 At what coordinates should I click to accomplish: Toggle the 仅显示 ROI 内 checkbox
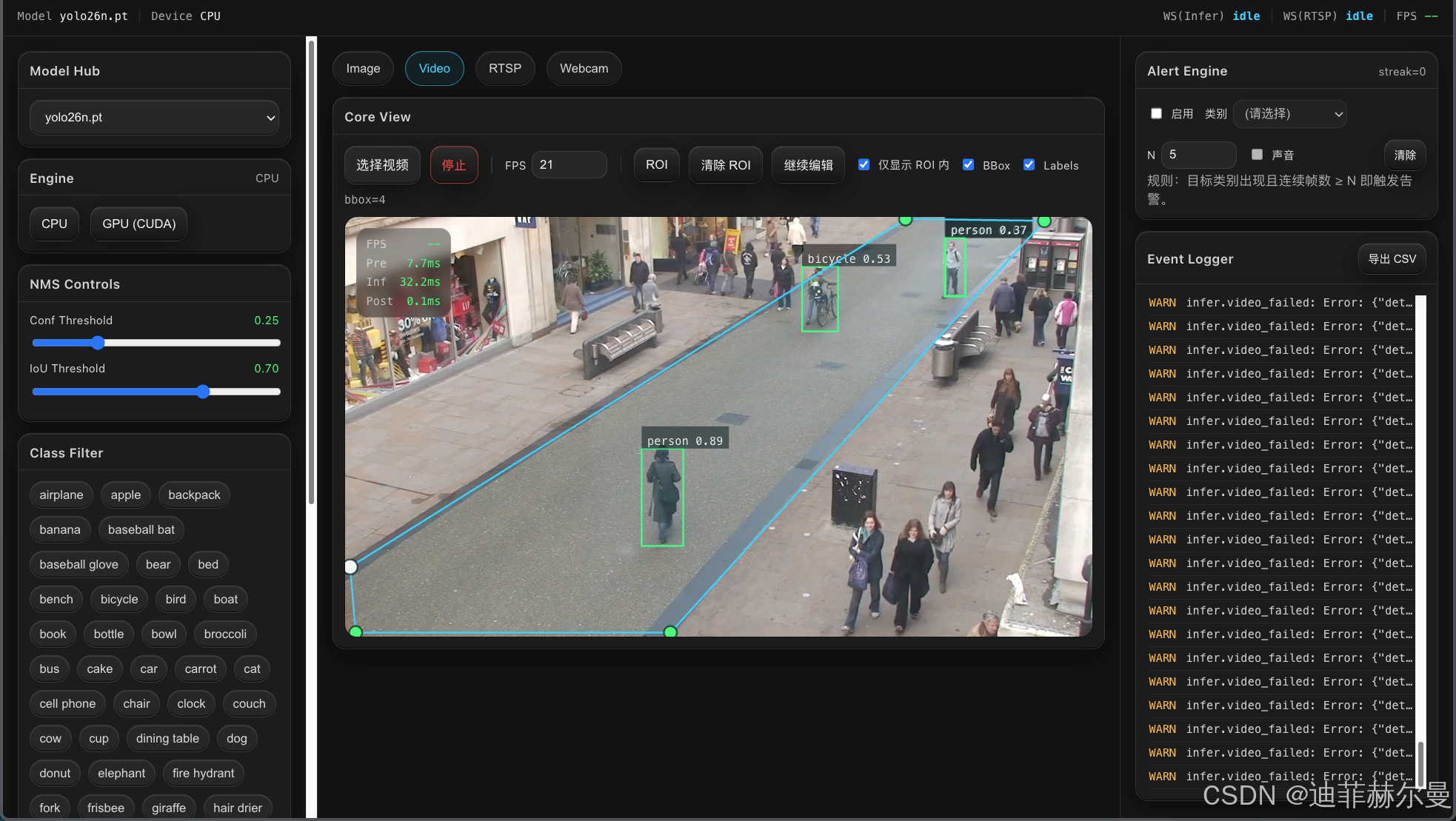[864, 164]
